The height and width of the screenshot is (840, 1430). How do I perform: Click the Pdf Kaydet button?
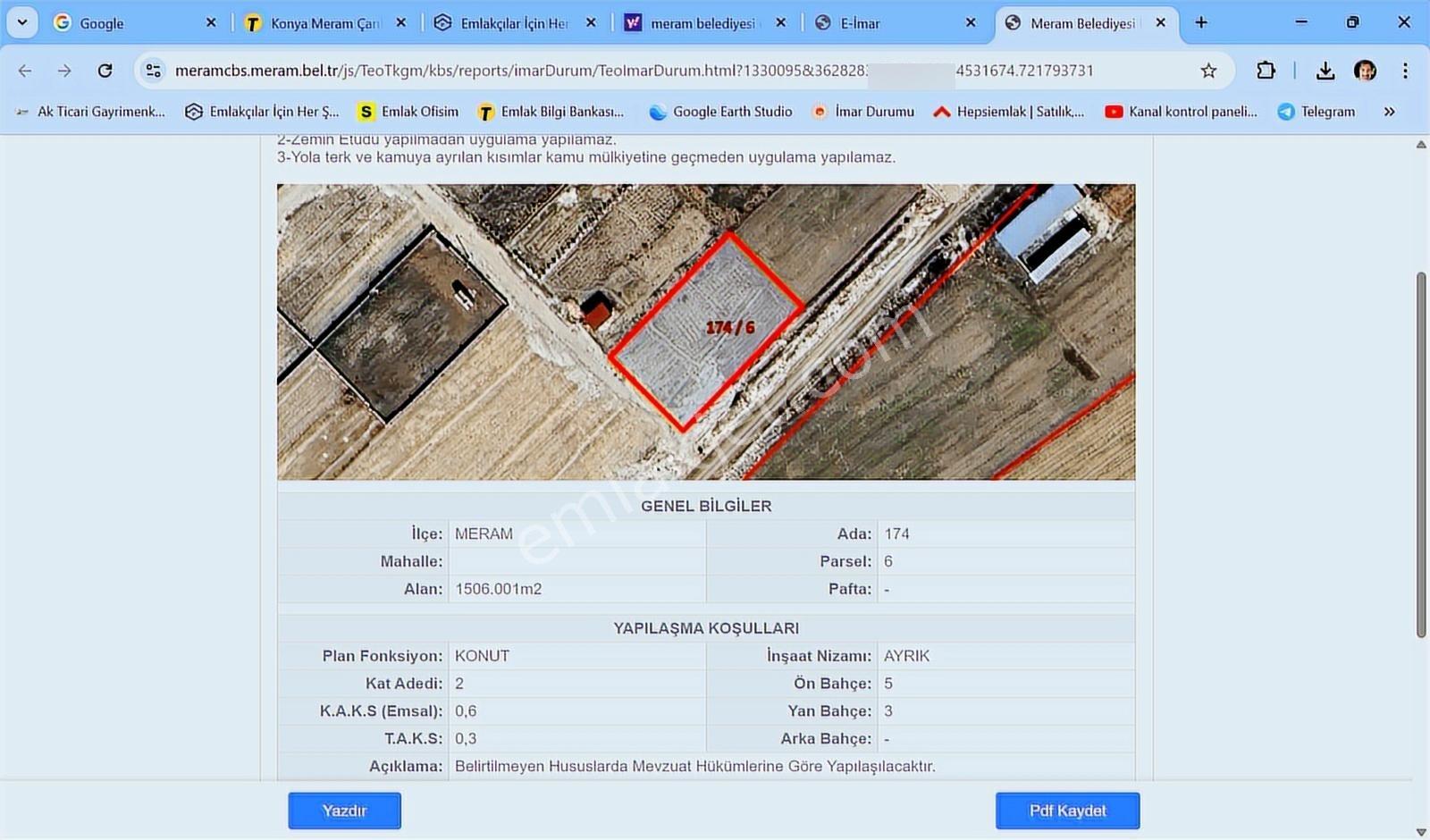click(1067, 811)
